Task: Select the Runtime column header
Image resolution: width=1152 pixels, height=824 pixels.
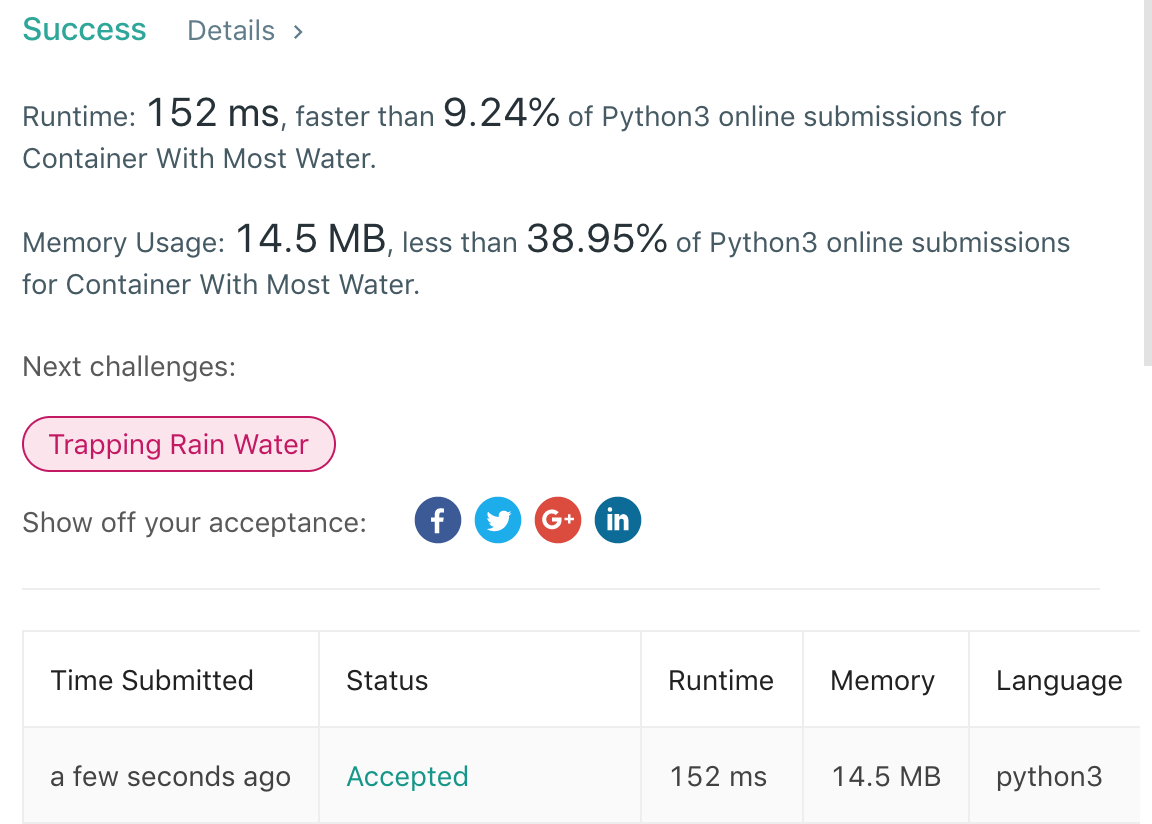Action: coord(721,680)
